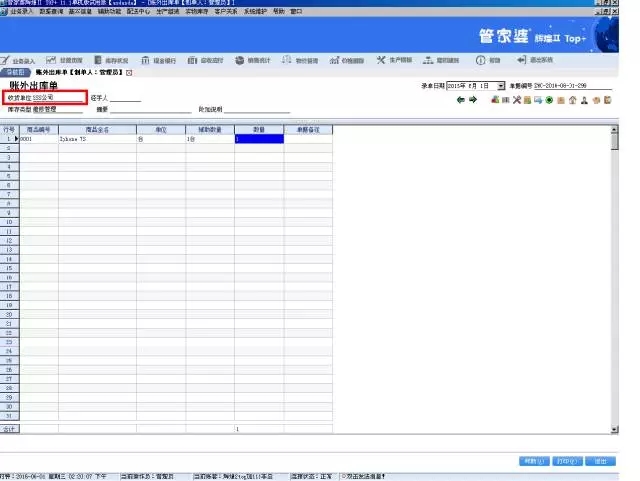The height and width of the screenshot is (481, 640).
Task: Open the 系统维护 menu
Action: click(x=256, y=11)
